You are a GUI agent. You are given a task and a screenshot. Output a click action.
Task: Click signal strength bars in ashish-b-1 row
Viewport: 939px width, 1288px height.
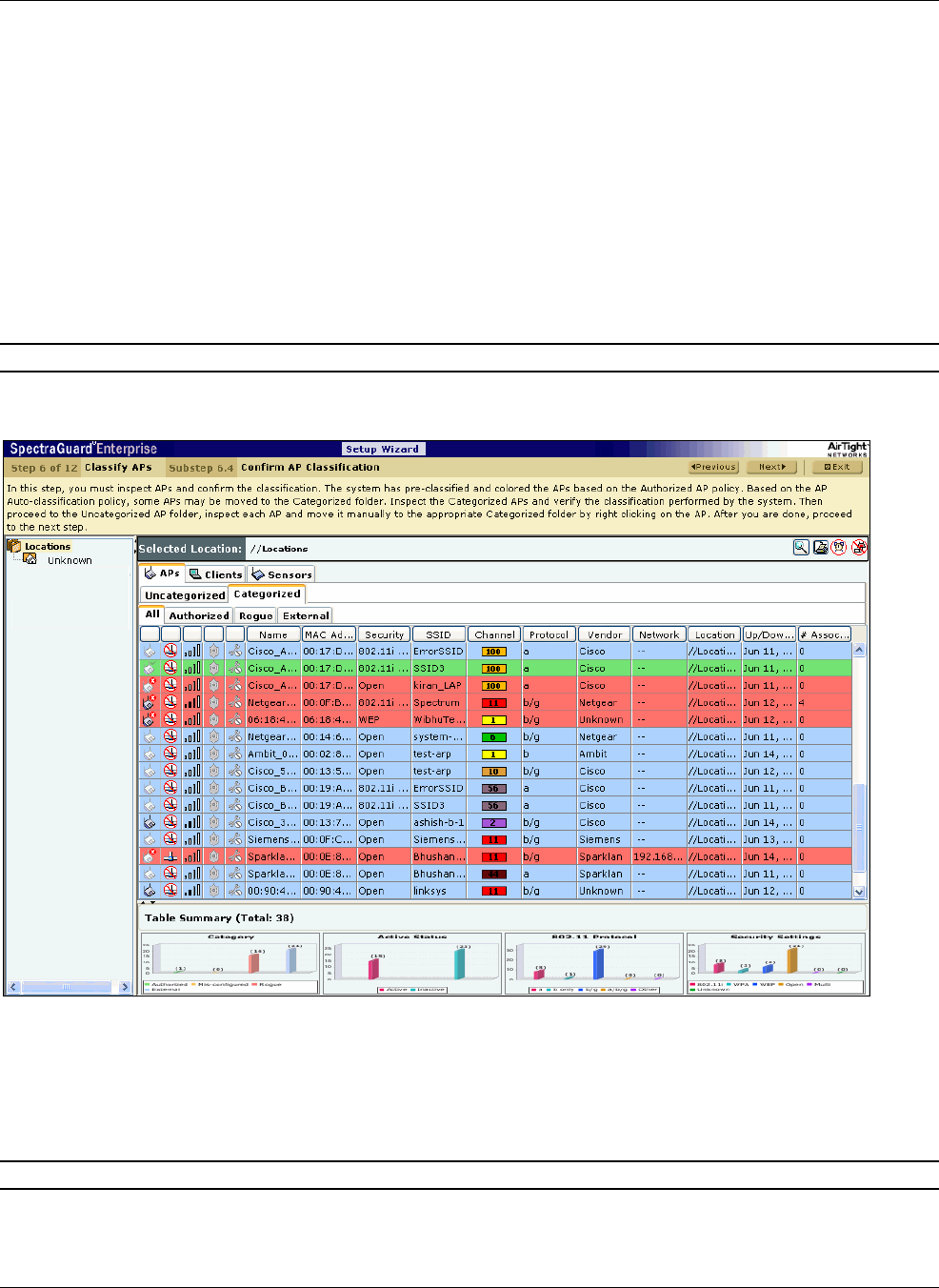[x=192, y=822]
